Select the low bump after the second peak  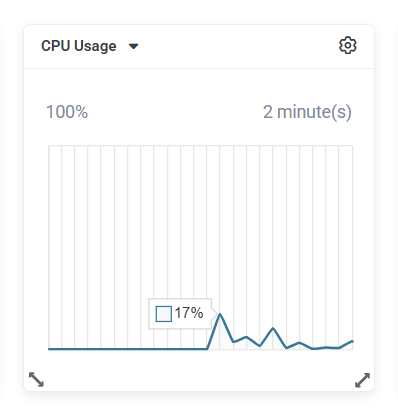point(299,343)
